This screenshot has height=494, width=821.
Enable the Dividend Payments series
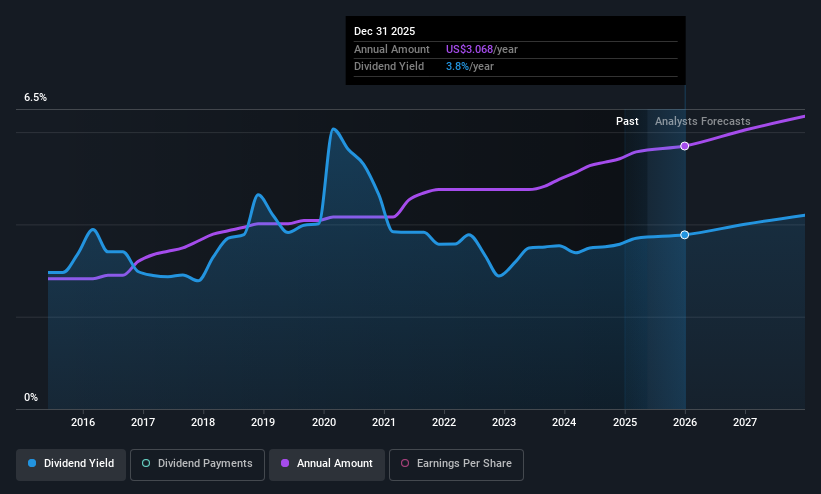click(x=197, y=464)
